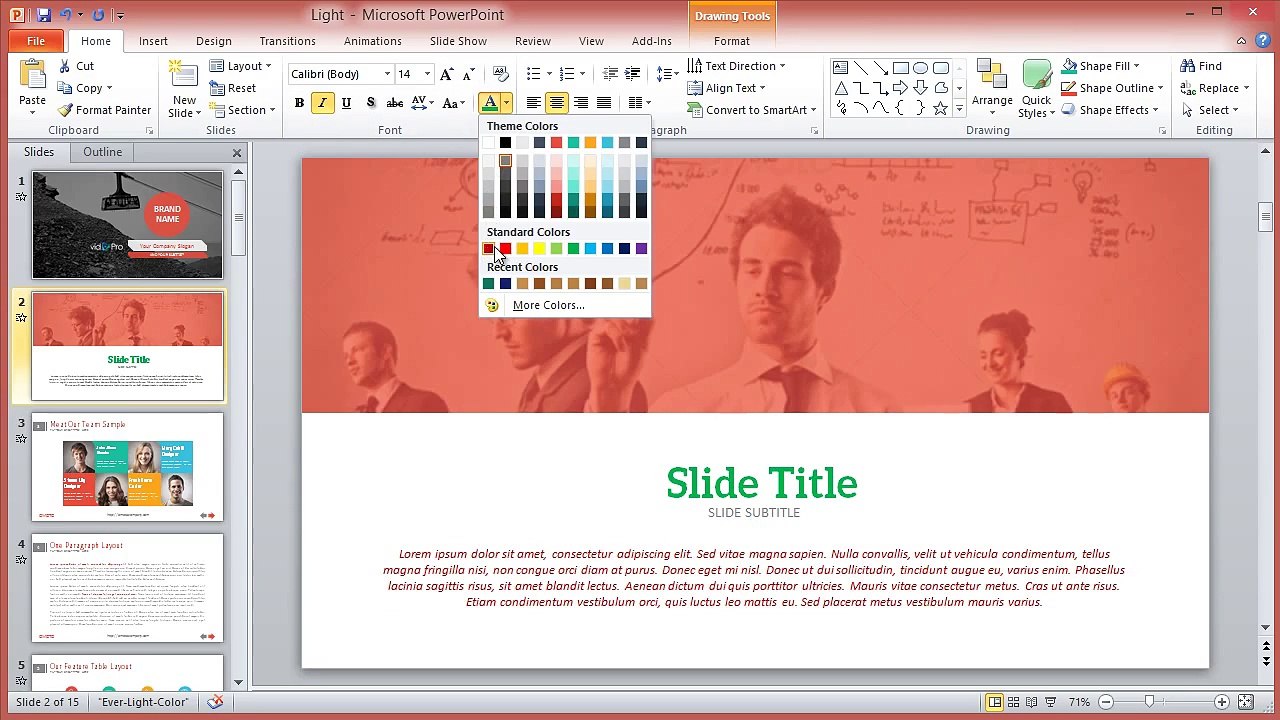Pick the dark red standard color swatch
The height and width of the screenshot is (720, 1280).
pyautogui.click(x=488, y=249)
